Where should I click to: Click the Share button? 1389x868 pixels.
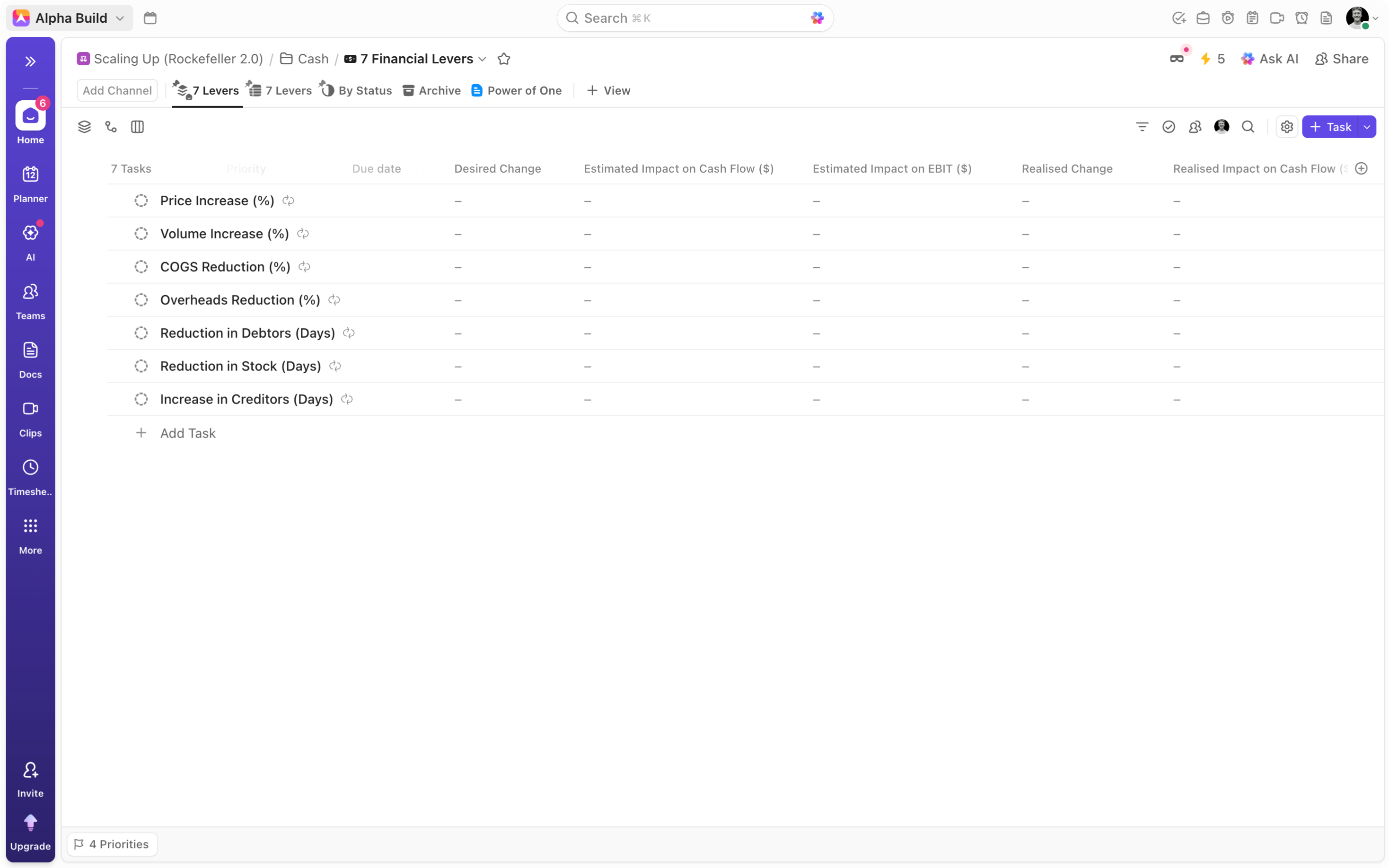pos(1341,59)
